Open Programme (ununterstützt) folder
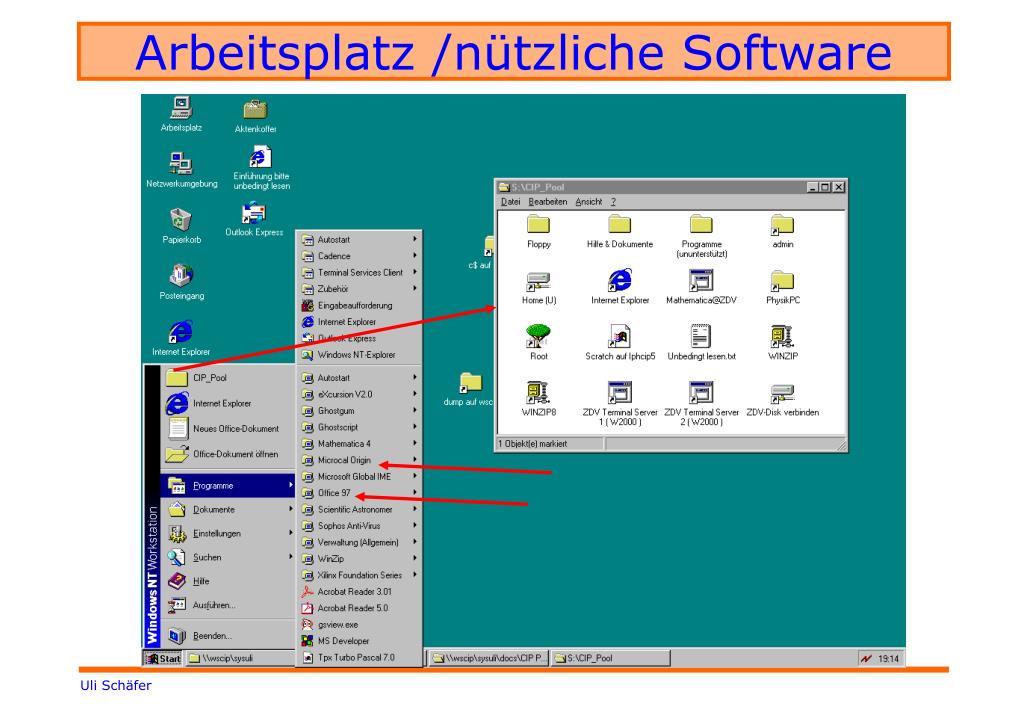1024x709 pixels. 701,236
